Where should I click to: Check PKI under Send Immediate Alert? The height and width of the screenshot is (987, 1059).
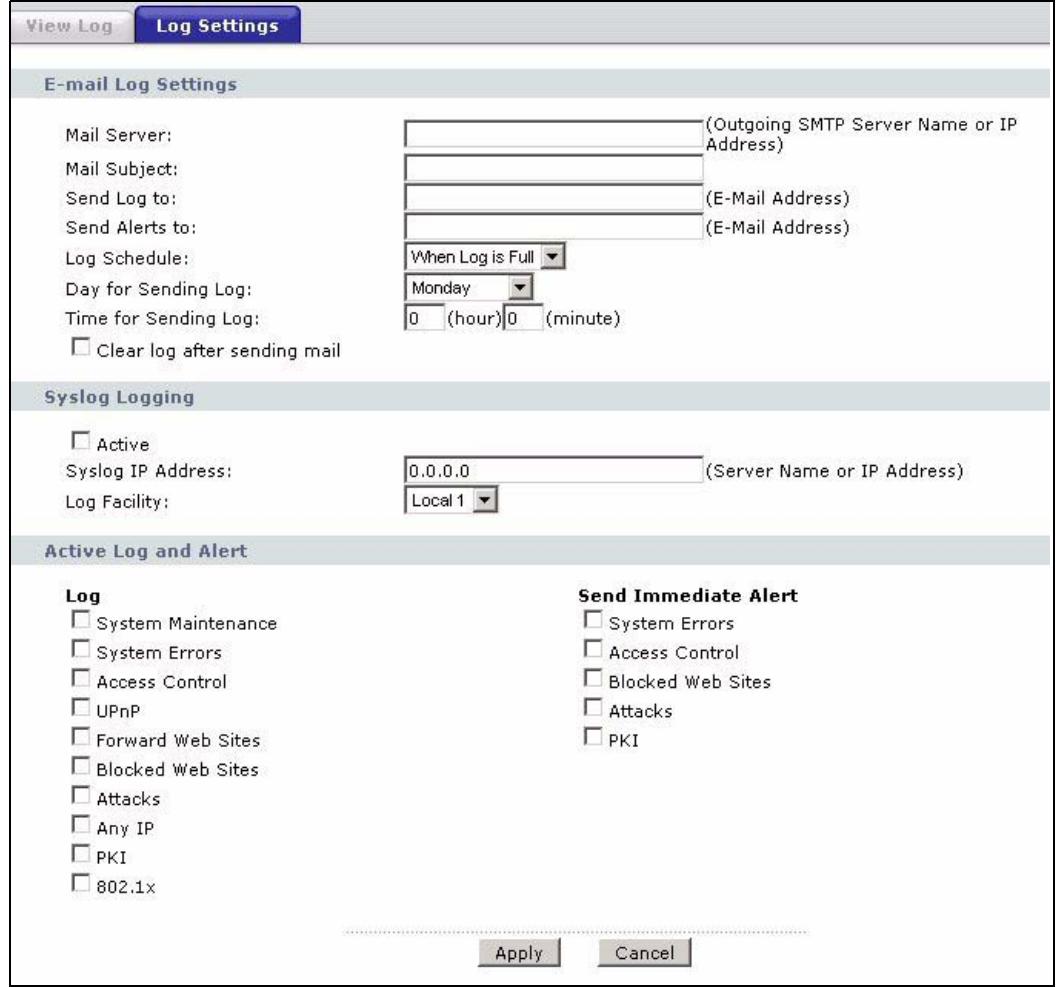(593, 736)
